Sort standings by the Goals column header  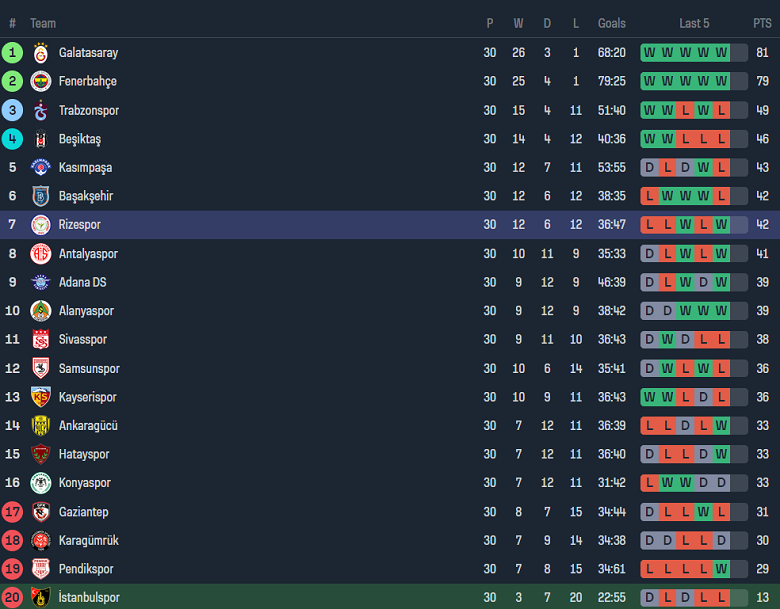pos(611,23)
